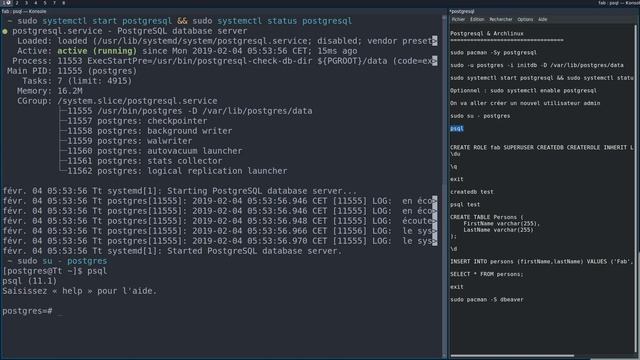Click the 'sudo su - postgres' line in editor
640x360 pixels.
[x=480, y=116]
